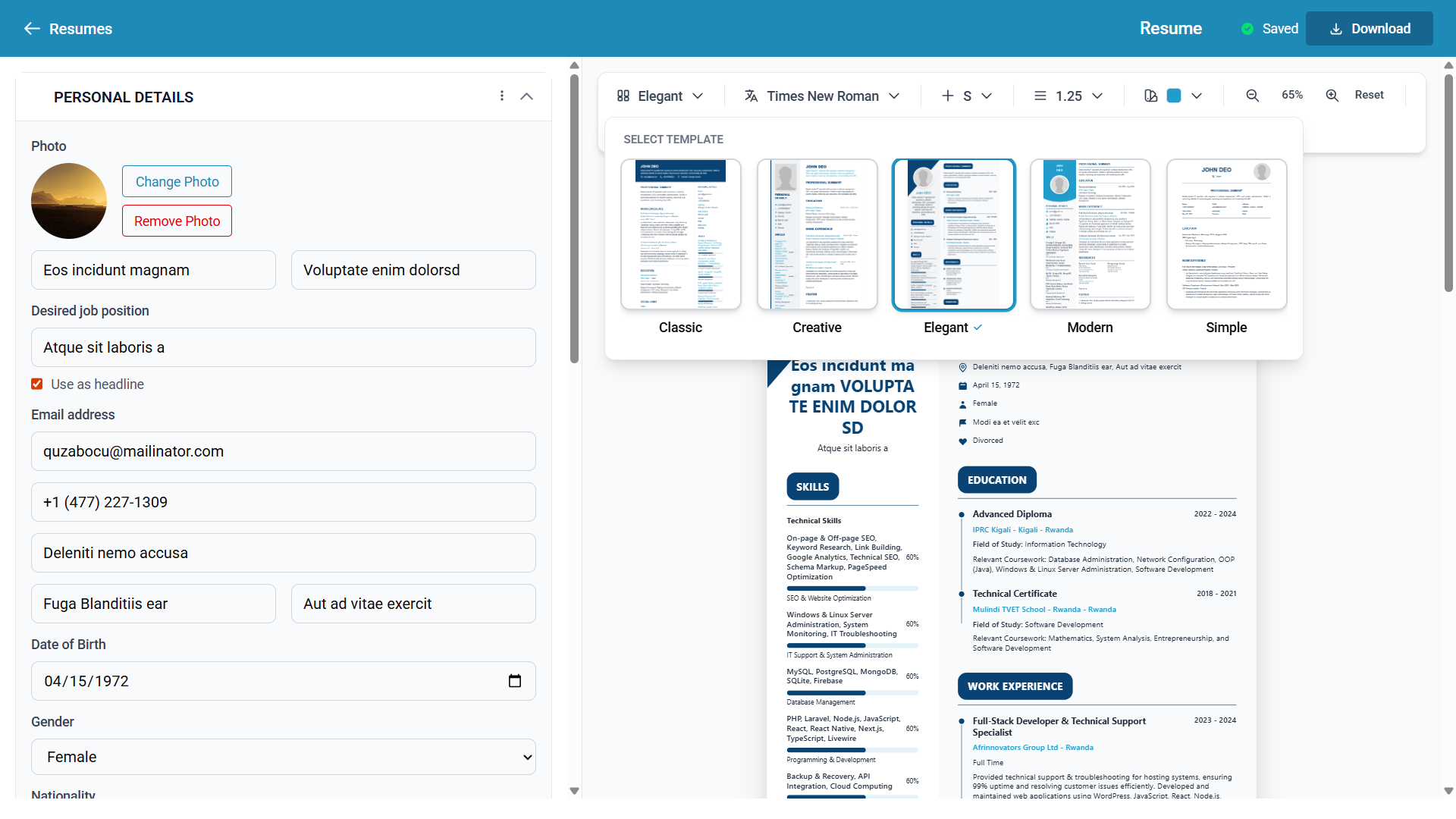
Task: Open the accent color swatch picker
Action: click(1175, 96)
